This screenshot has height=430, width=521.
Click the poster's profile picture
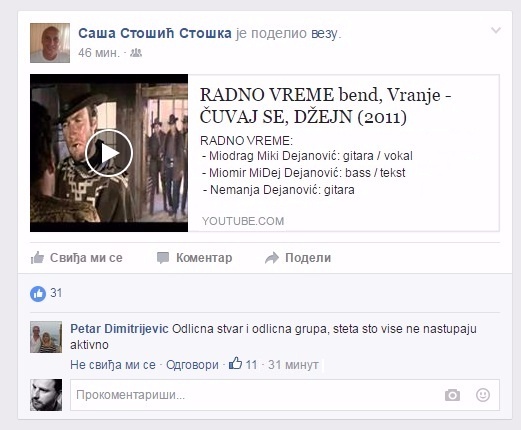(50, 43)
